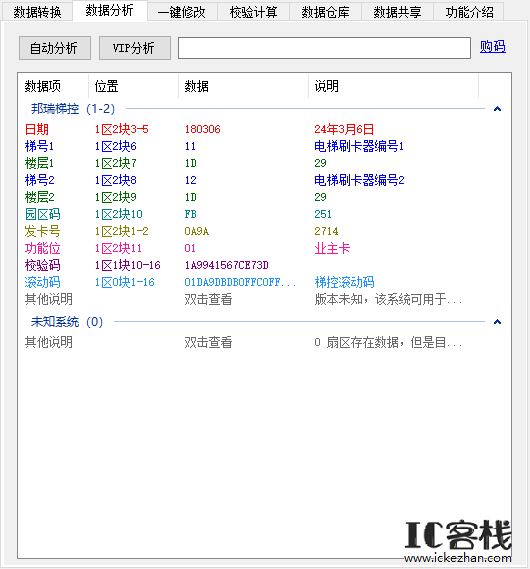The image size is (530, 569).
Task: Open the 数据共享 tab
Action: [x=397, y=12]
